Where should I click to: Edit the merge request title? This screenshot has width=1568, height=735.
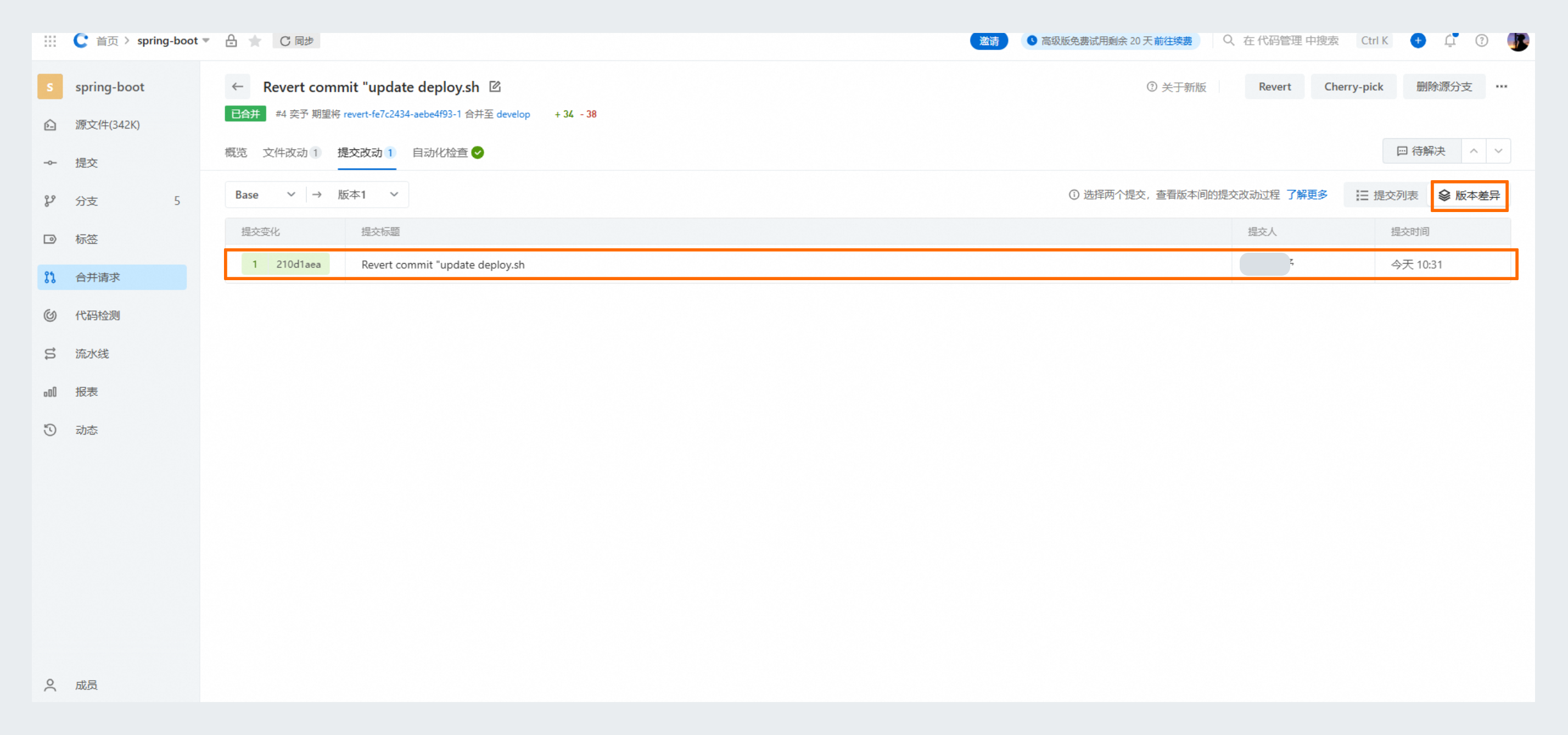point(495,86)
